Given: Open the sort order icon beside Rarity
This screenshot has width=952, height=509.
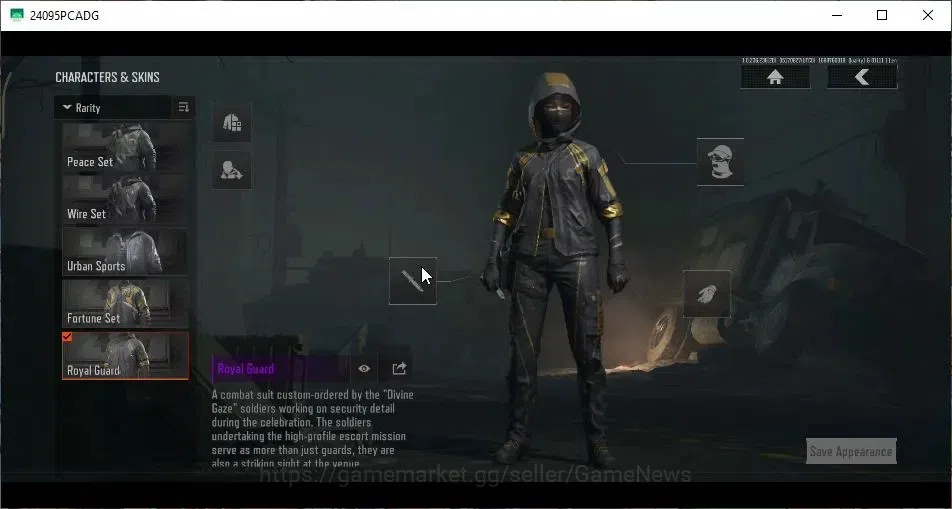Looking at the screenshot, I should coord(183,108).
